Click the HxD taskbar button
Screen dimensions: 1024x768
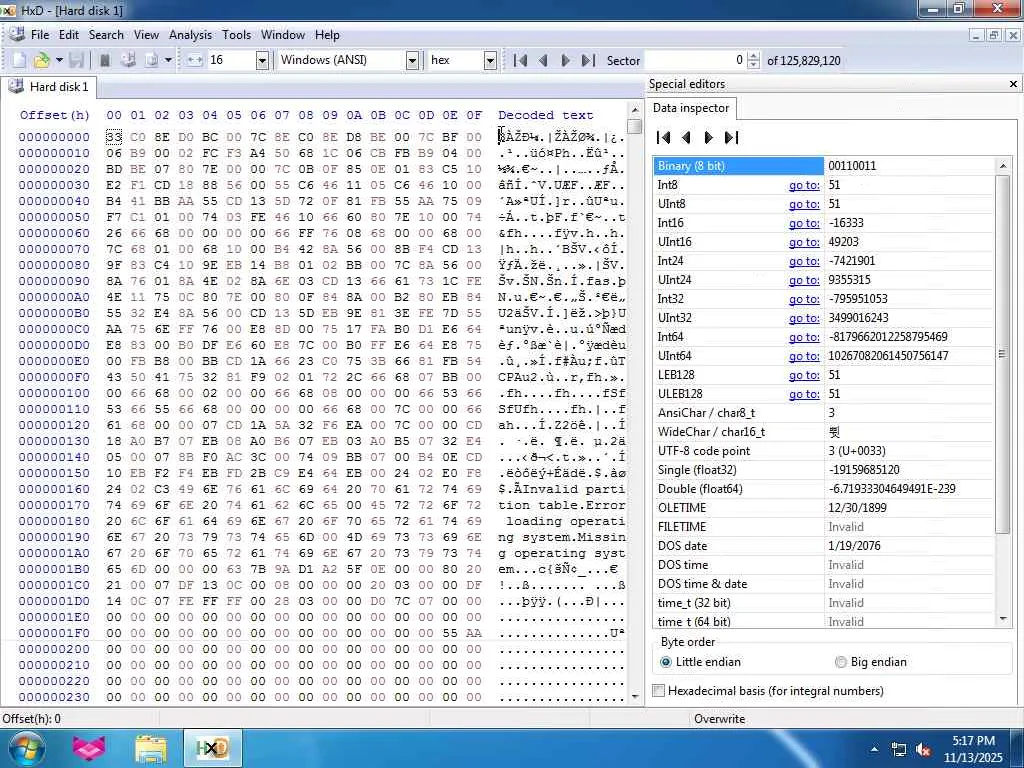click(x=212, y=748)
